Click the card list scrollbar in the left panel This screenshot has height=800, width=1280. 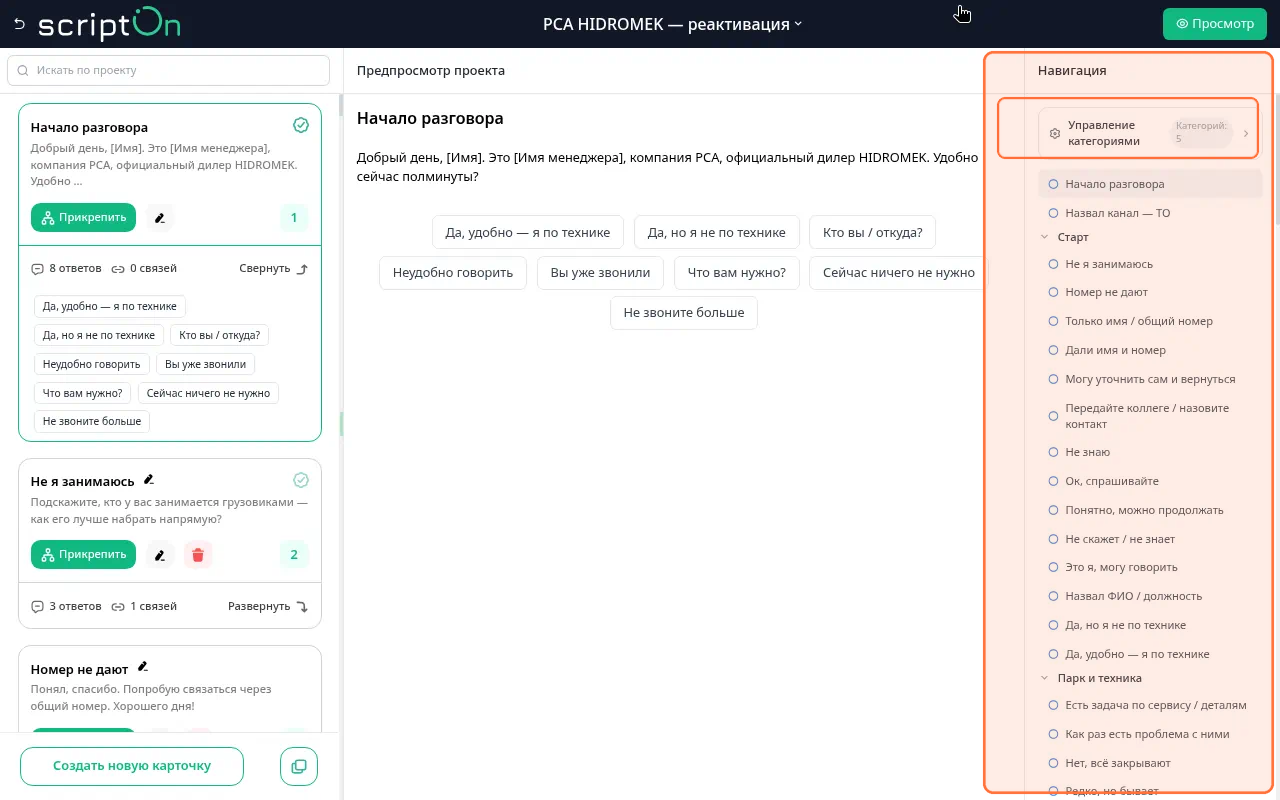tap(341, 107)
